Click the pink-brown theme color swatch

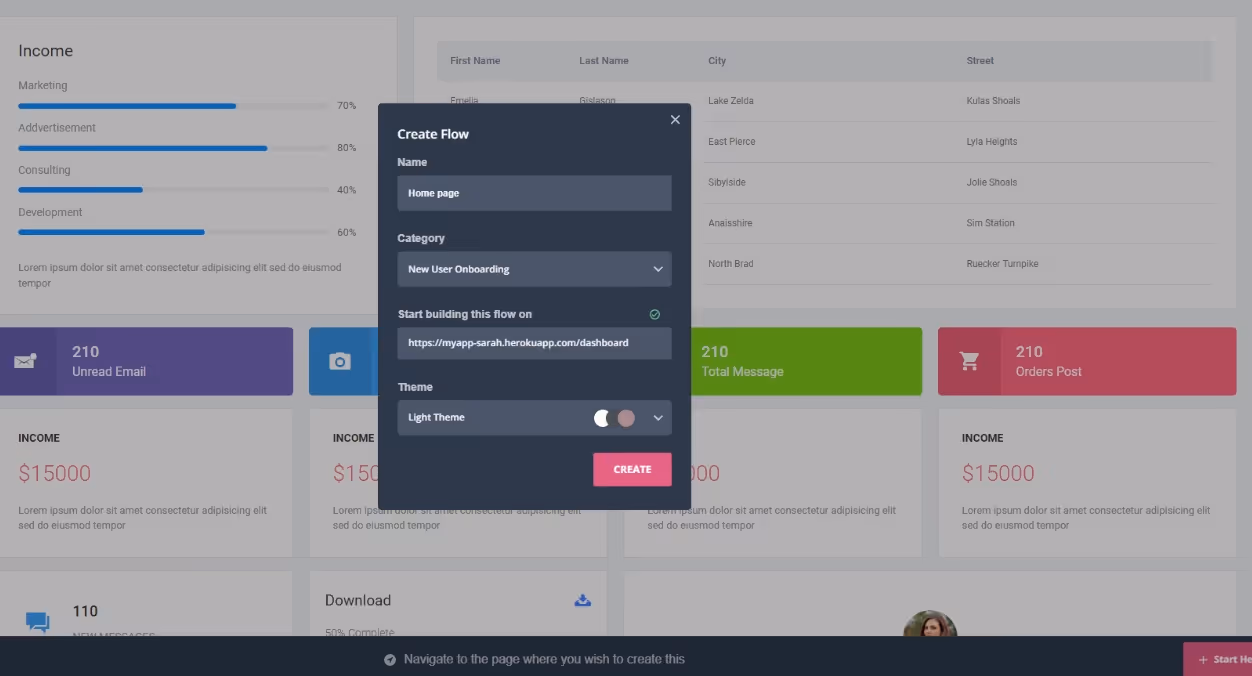click(x=626, y=418)
